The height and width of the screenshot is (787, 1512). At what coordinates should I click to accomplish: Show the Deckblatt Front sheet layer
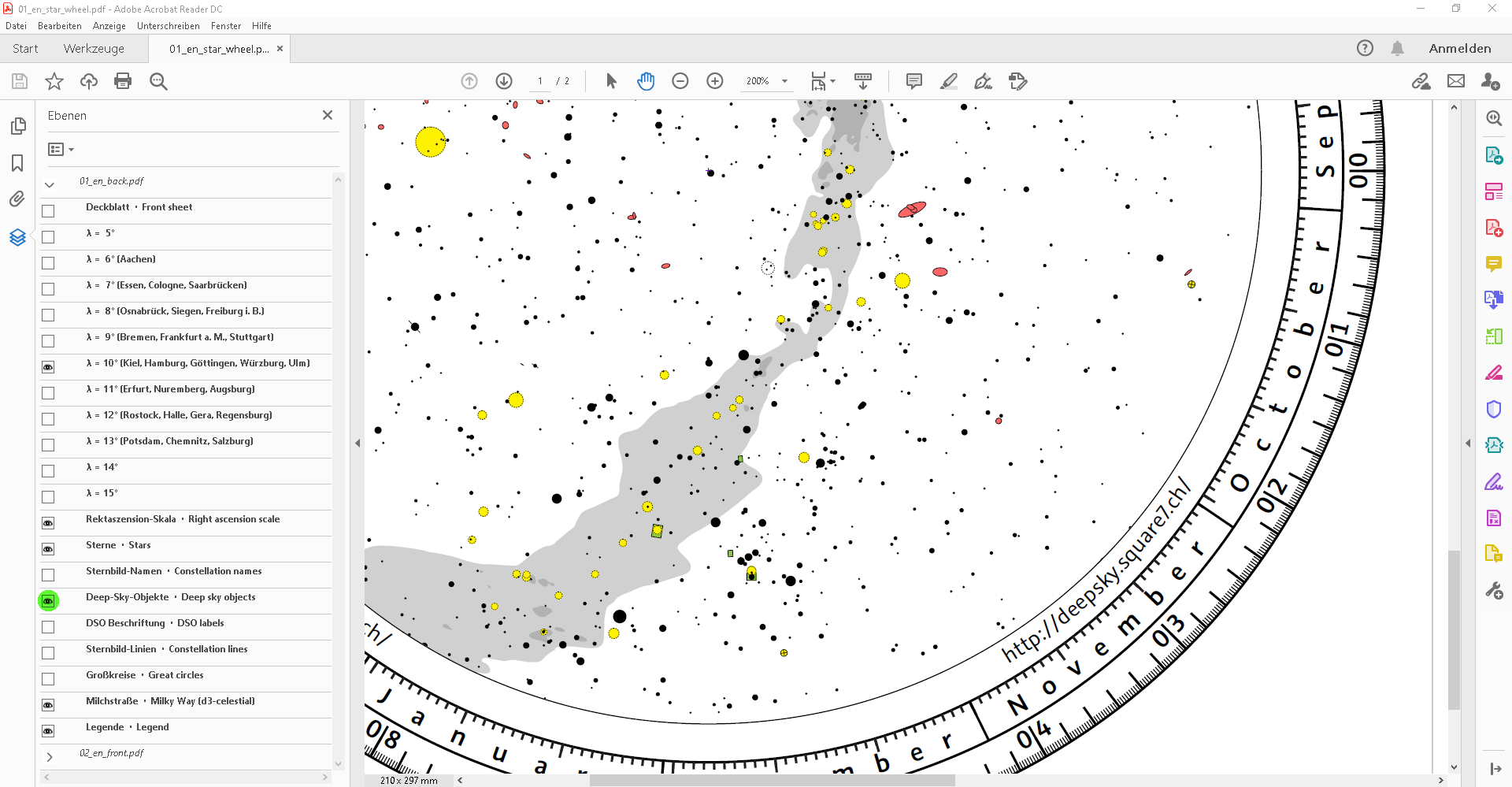pos(48,211)
